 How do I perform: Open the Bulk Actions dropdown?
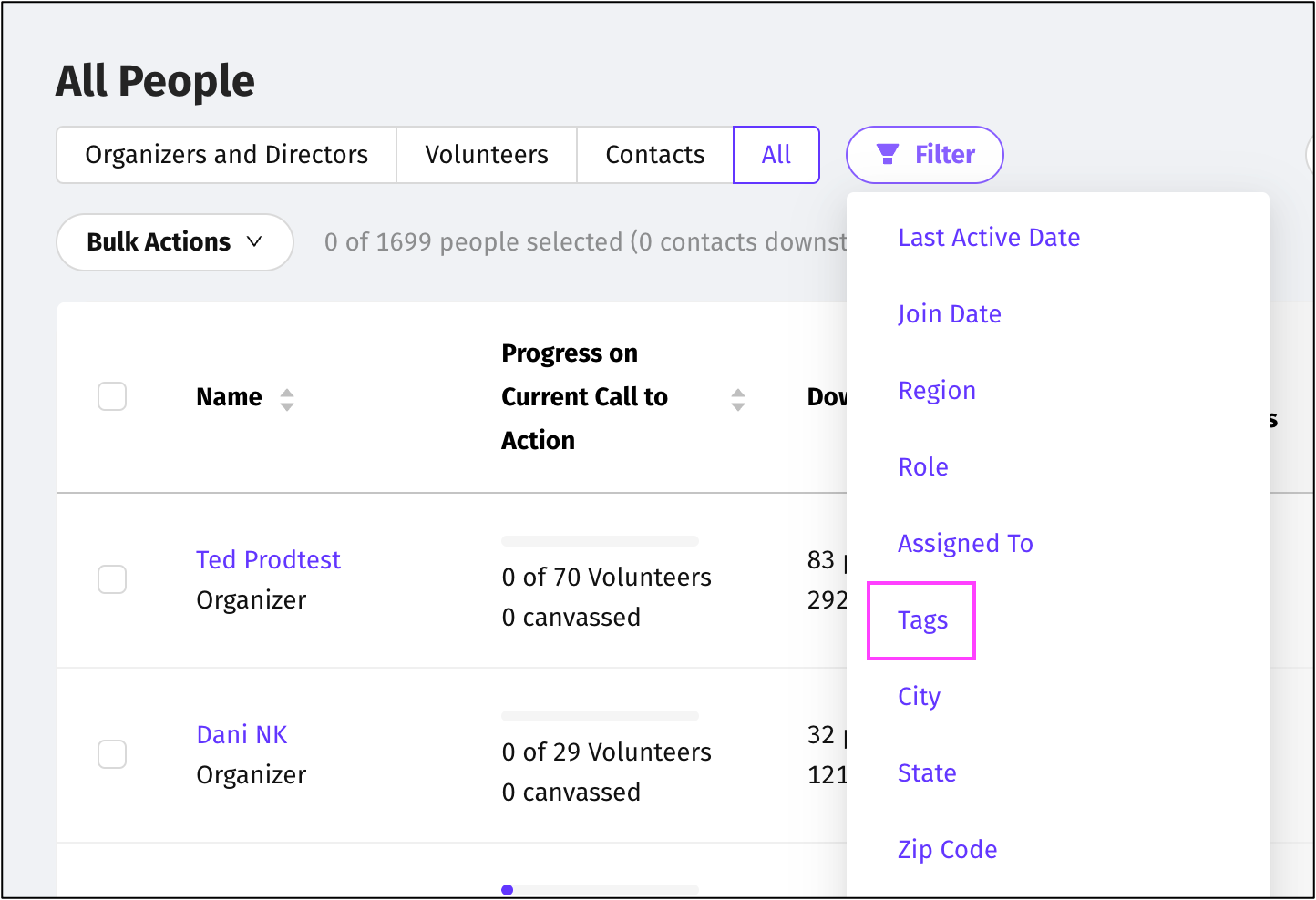[x=174, y=242]
